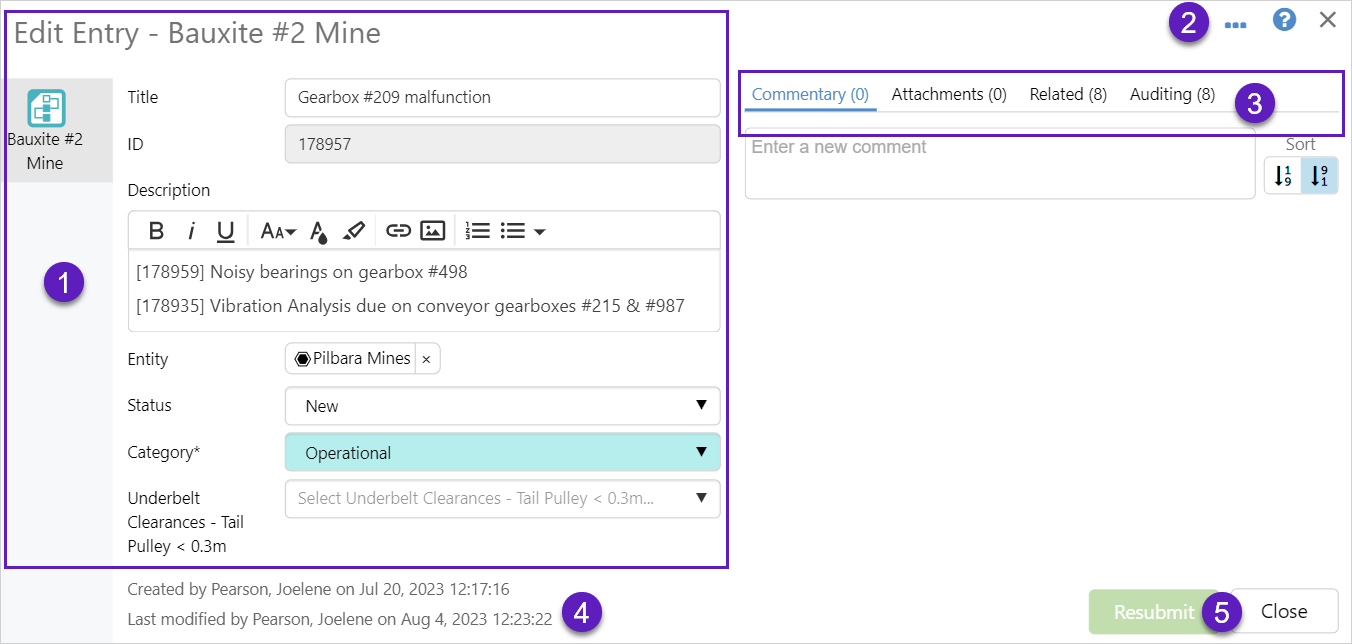Open the help question mark icon
Image resolution: width=1352 pixels, height=644 pixels.
coord(1284,20)
